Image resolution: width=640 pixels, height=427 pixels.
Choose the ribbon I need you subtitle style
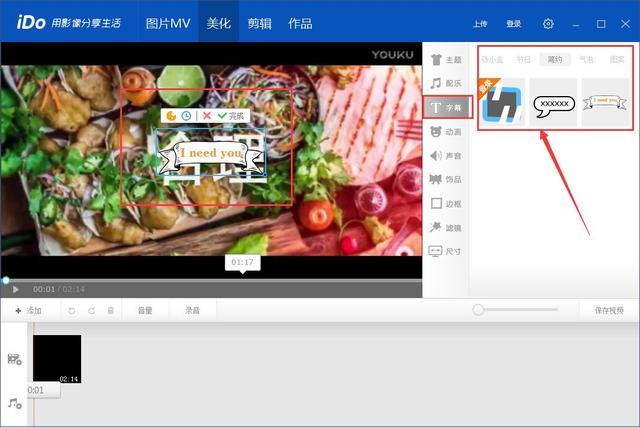pyautogui.click(x=605, y=102)
